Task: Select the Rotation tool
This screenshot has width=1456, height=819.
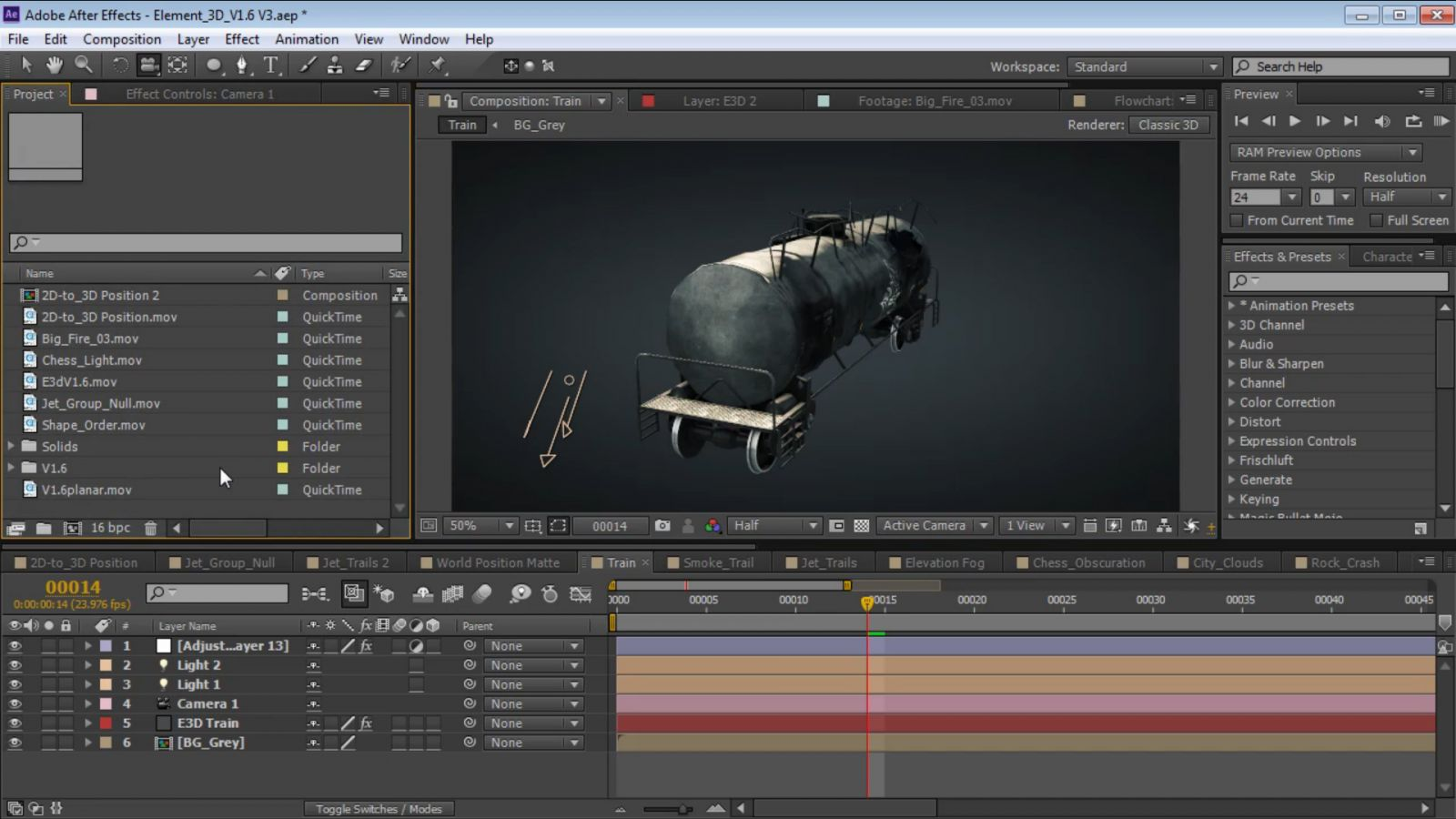Action: click(x=120, y=65)
